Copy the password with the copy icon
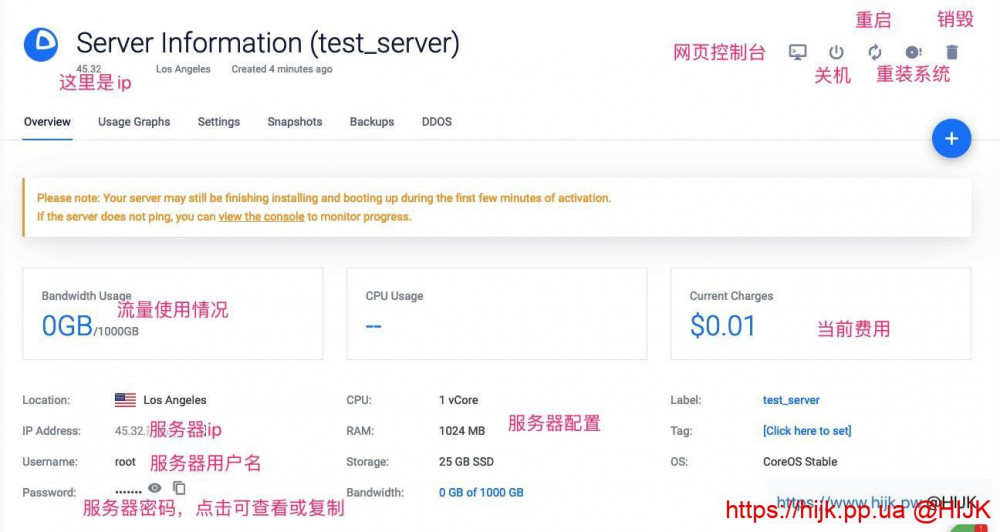The width and height of the screenshot is (1000, 532). click(180, 488)
